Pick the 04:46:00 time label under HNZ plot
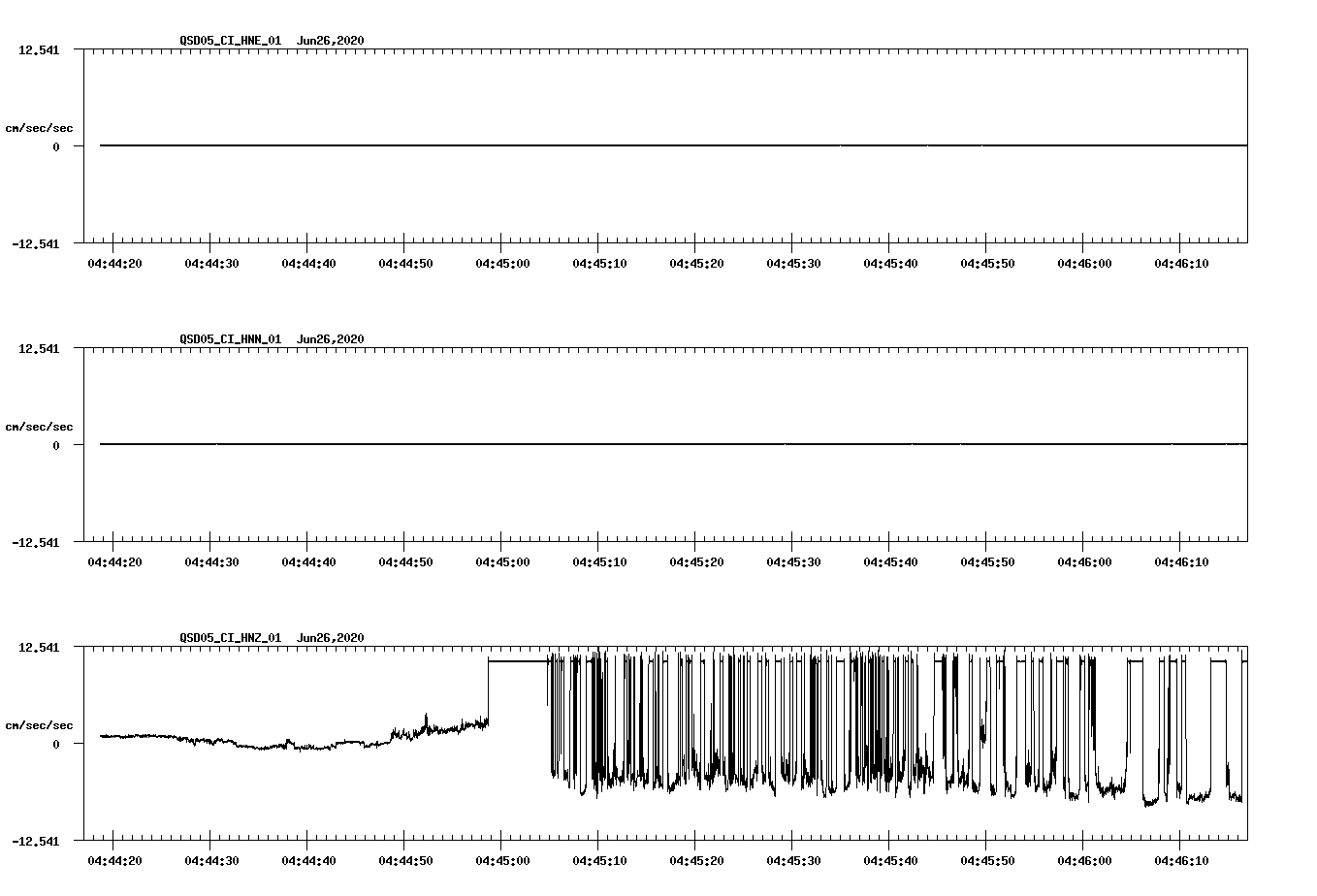Screen dimensions: 1317x896 point(1084,861)
